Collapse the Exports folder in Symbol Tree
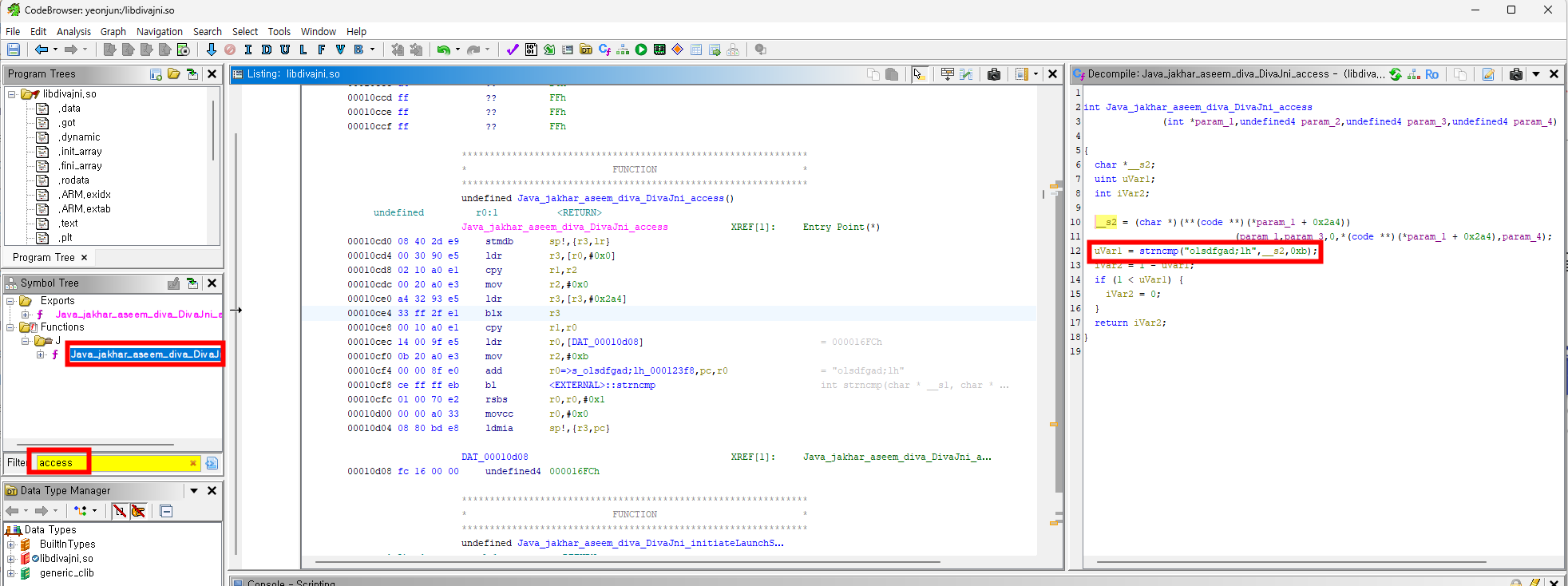 coord(10,301)
